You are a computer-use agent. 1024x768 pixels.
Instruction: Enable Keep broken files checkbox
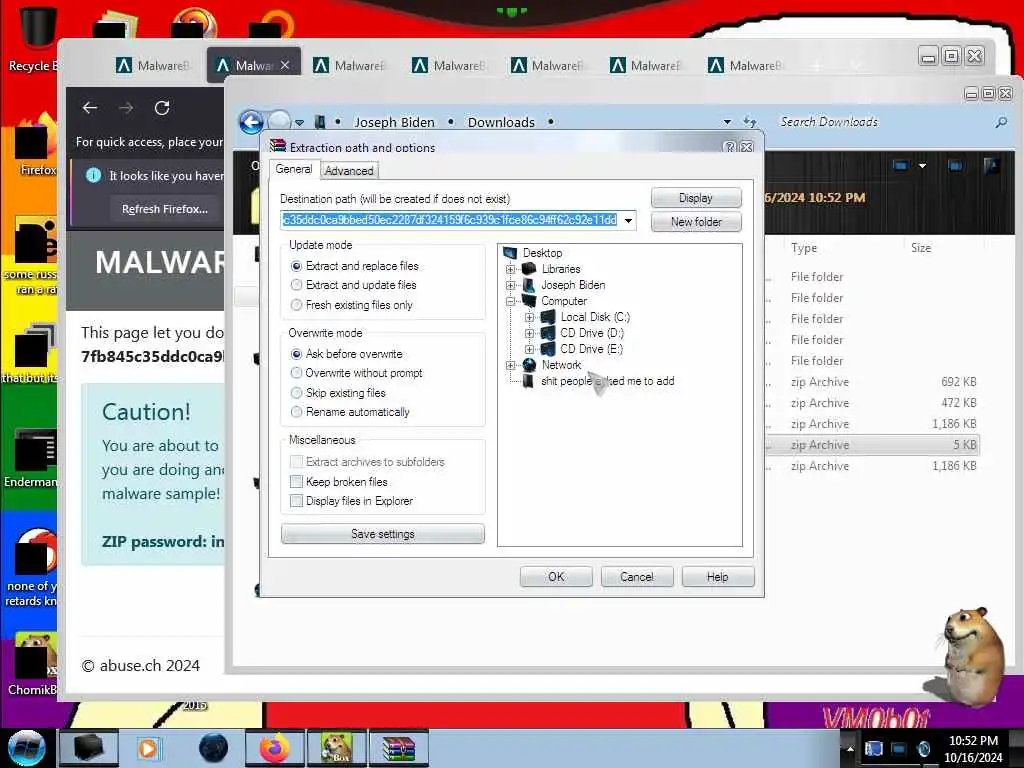coord(296,481)
